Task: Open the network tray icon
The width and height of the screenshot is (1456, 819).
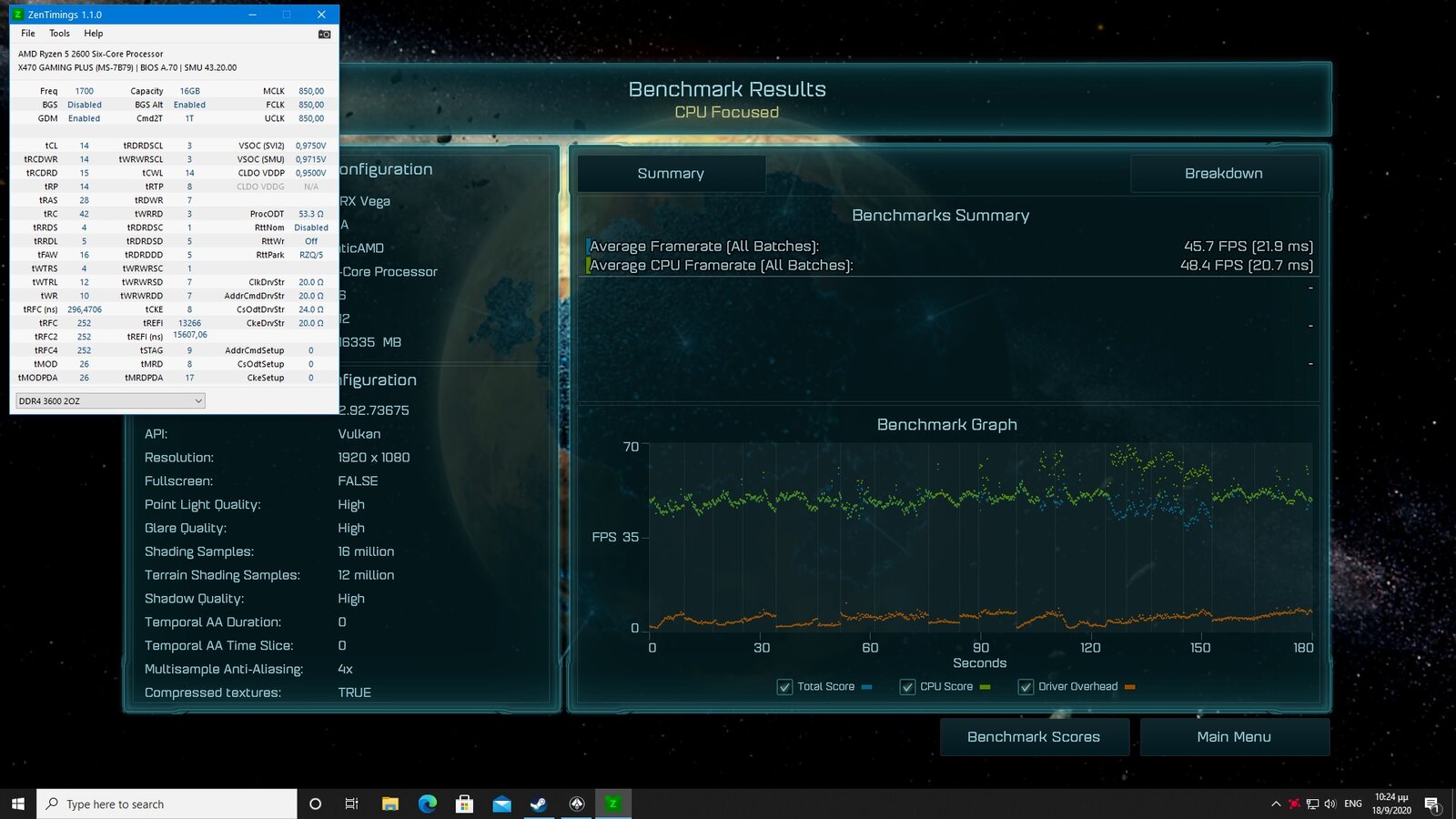Action: coord(1312,804)
